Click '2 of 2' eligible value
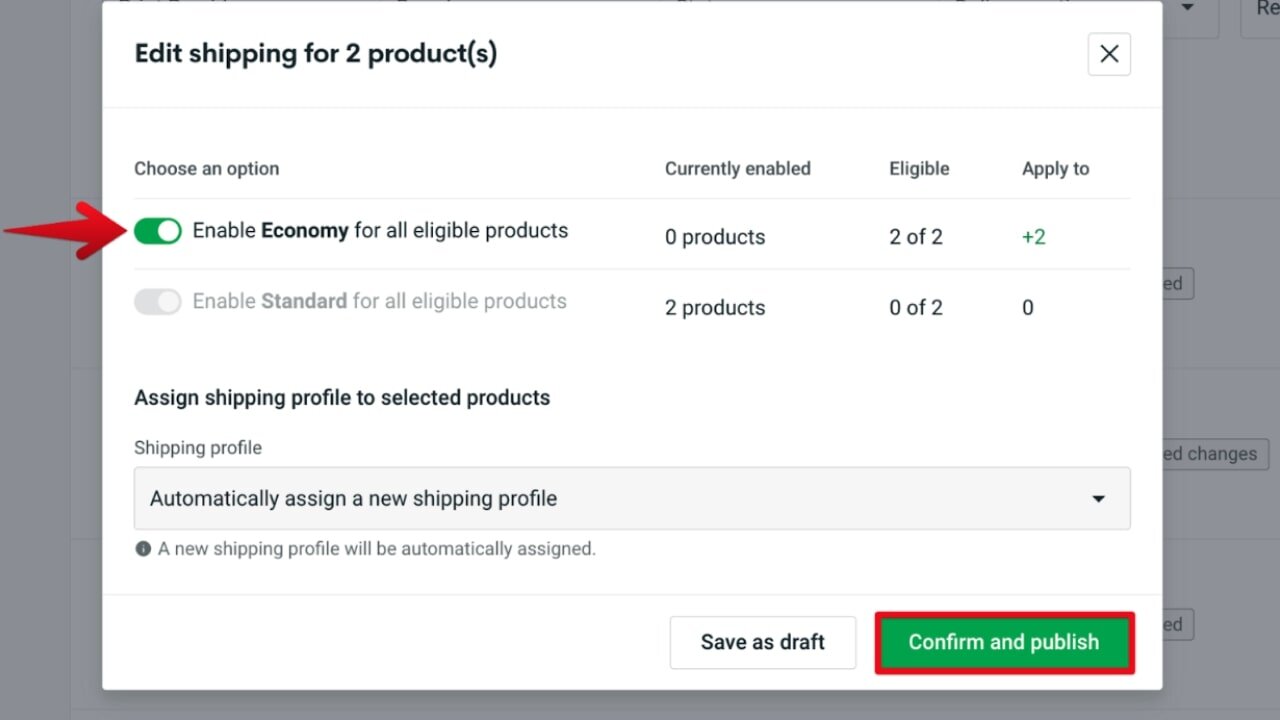This screenshot has height=720, width=1280. click(x=916, y=237)
